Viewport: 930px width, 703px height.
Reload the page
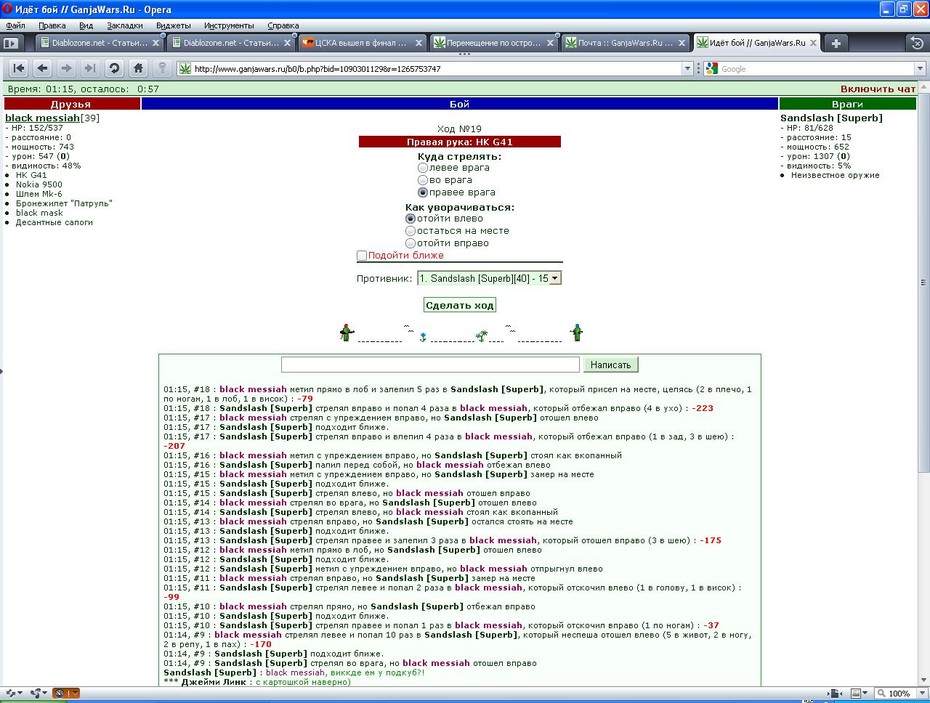pos(114,68)
